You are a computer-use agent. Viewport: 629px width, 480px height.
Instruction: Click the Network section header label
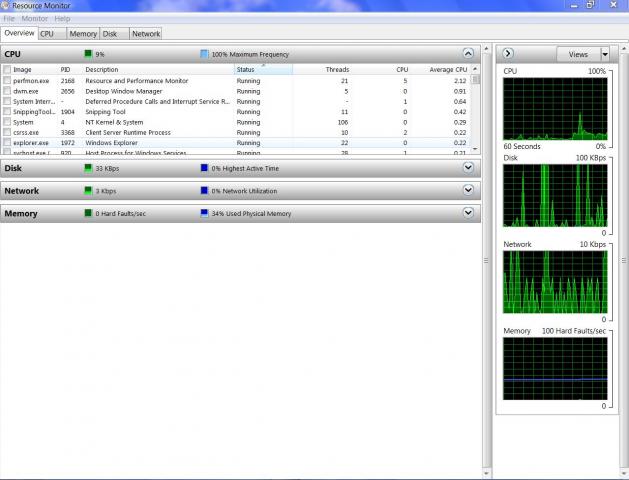tap(22, 191)
